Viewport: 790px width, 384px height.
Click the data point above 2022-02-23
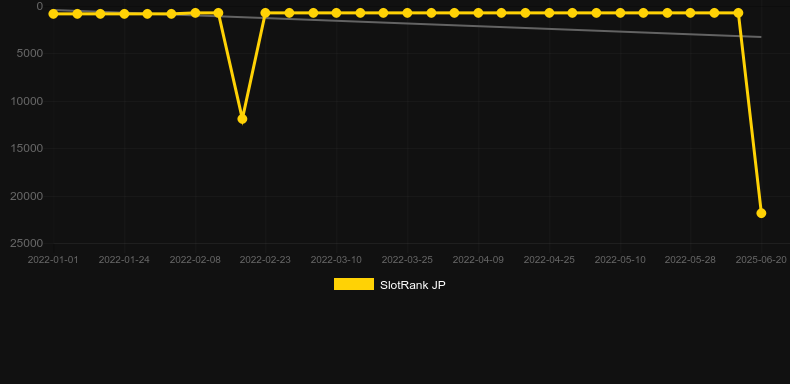pyautogui.click(x=266, y=13)
